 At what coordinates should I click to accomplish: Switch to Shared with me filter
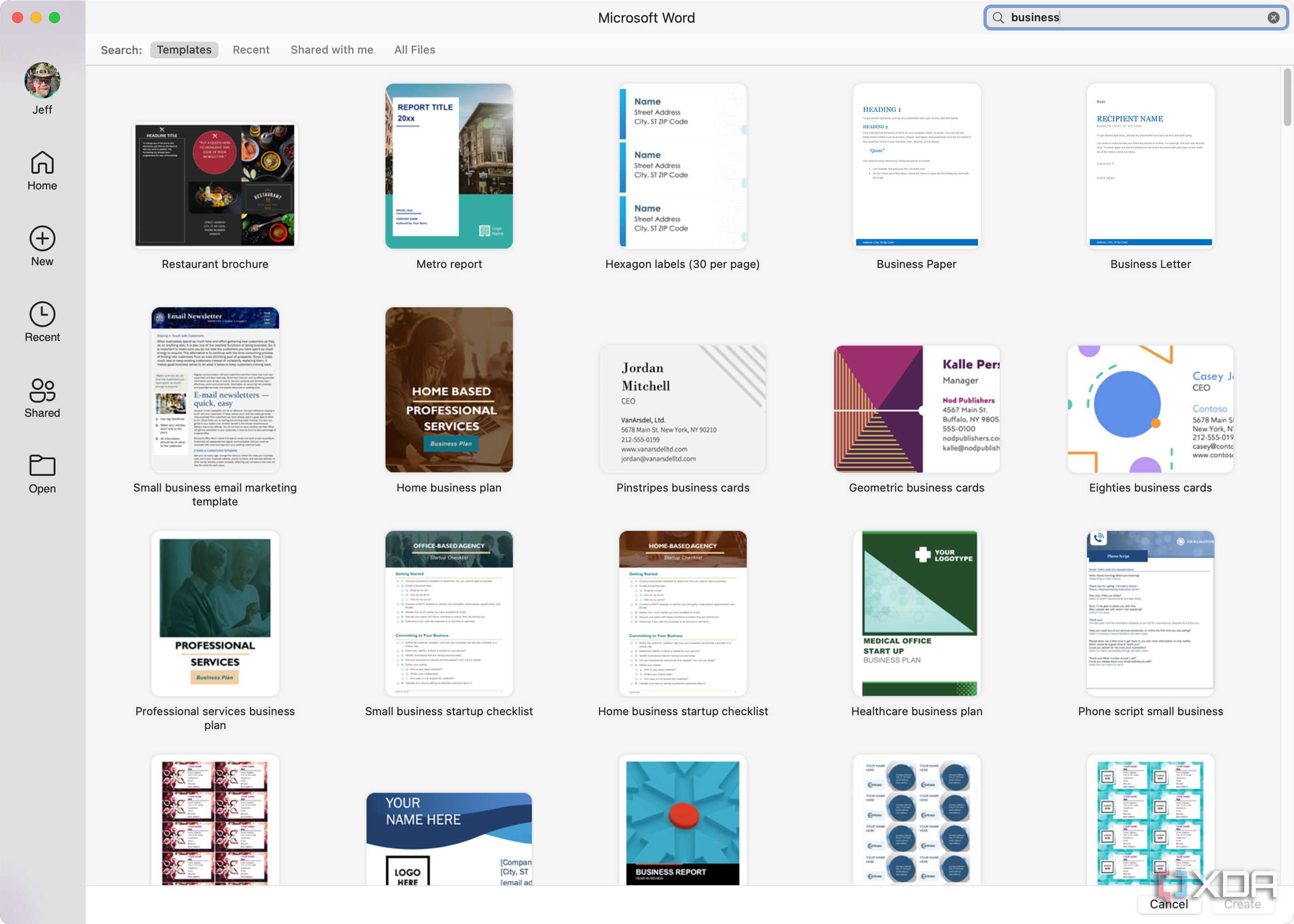pos(332,49)
